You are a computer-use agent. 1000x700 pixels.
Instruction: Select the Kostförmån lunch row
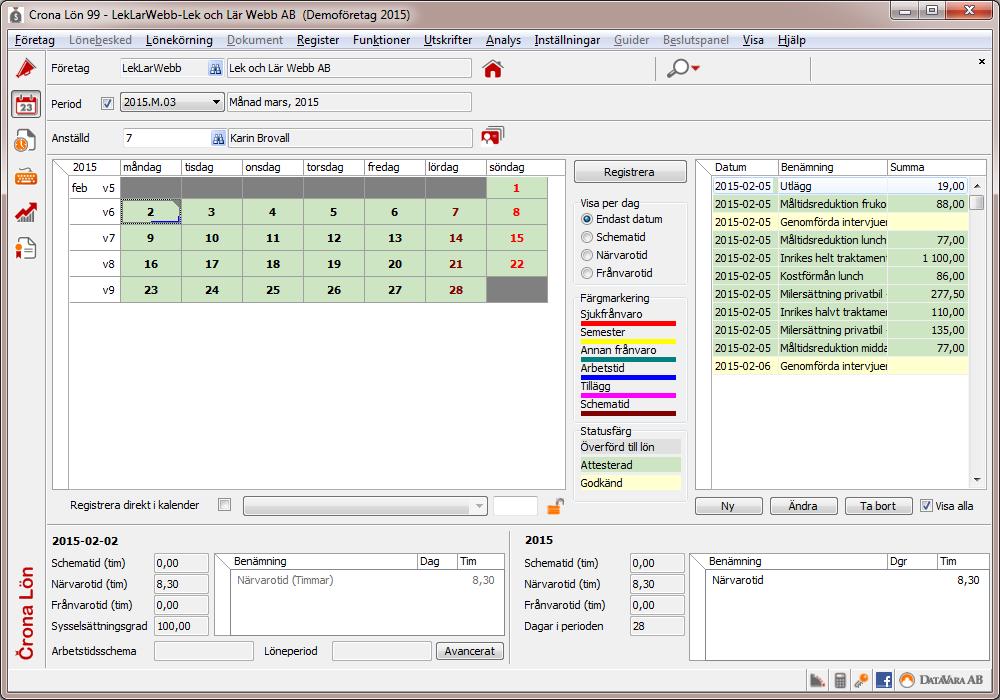click(840, 276)
